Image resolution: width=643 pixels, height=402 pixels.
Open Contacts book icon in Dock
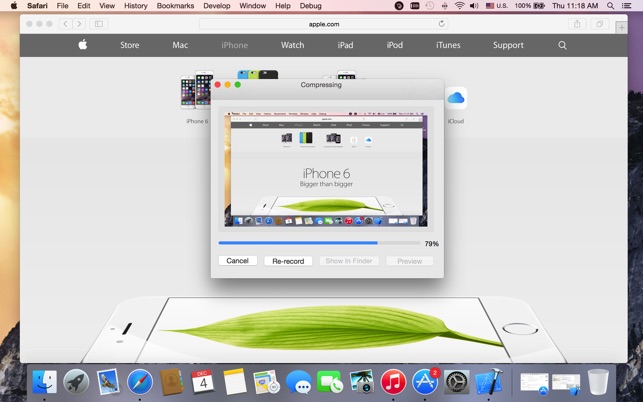coord(171,382)
